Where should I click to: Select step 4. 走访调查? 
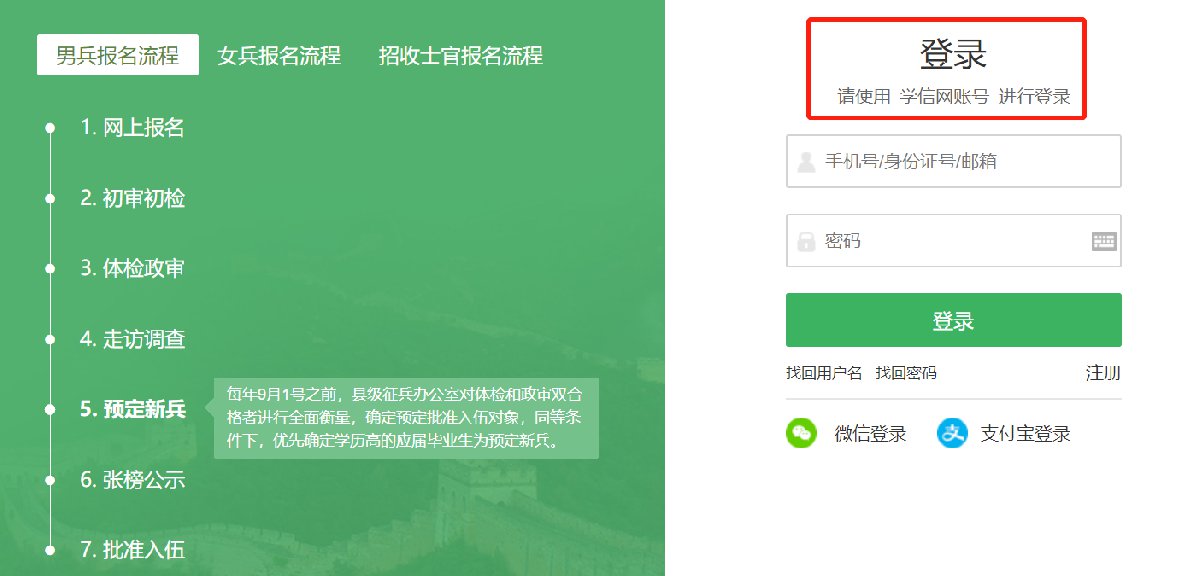point(132,339)
